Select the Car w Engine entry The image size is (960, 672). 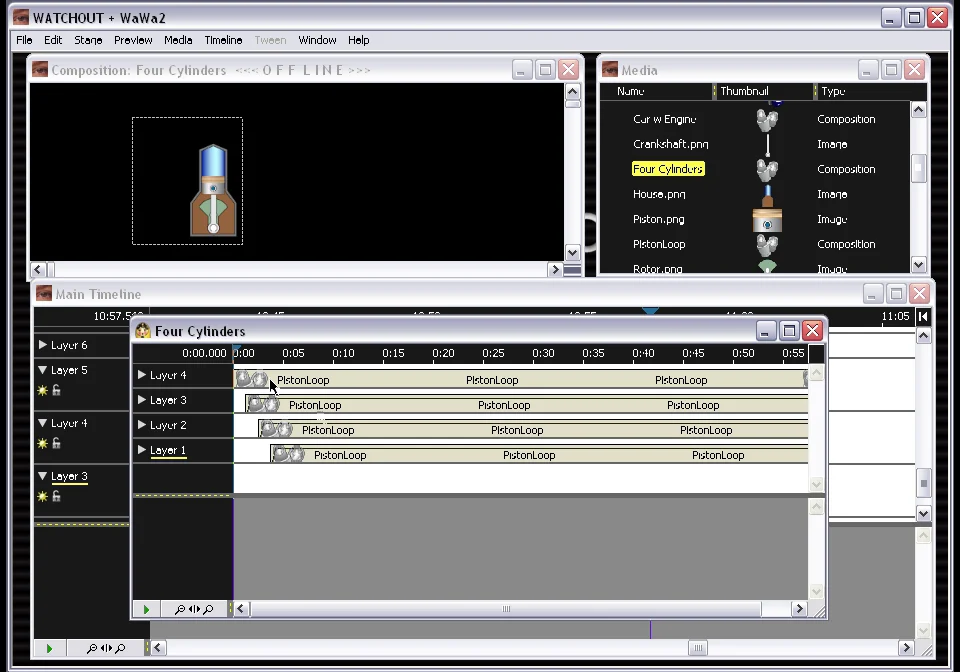pyautogui.click(x=664, y=119)
